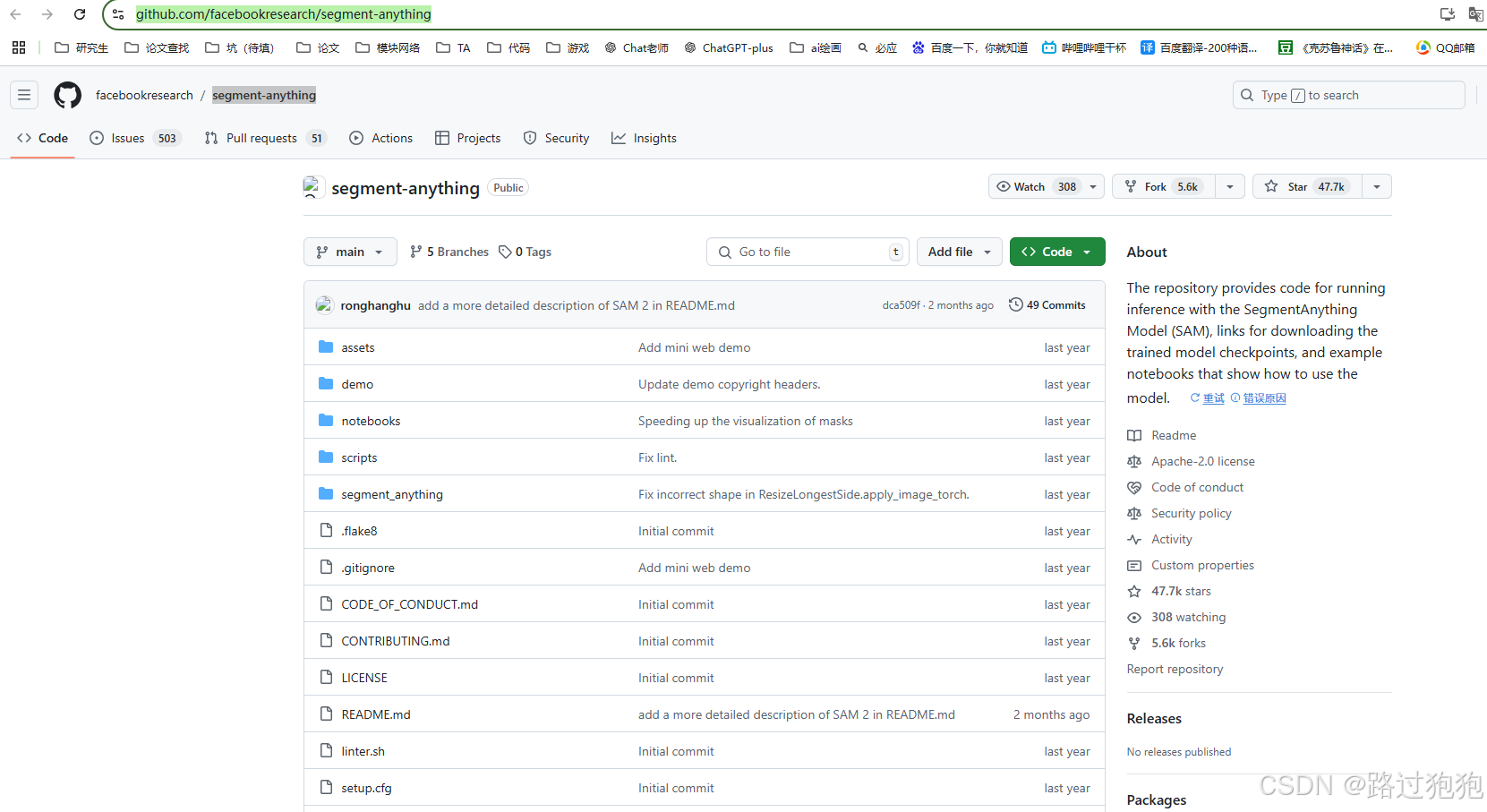Expand the star lists dropdown arrow
Viewport: 1487px width, 812px height.
tap(1377, 186)
